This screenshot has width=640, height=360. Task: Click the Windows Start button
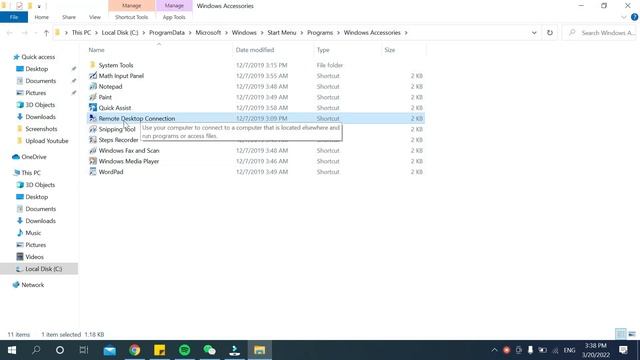point(12,350)
